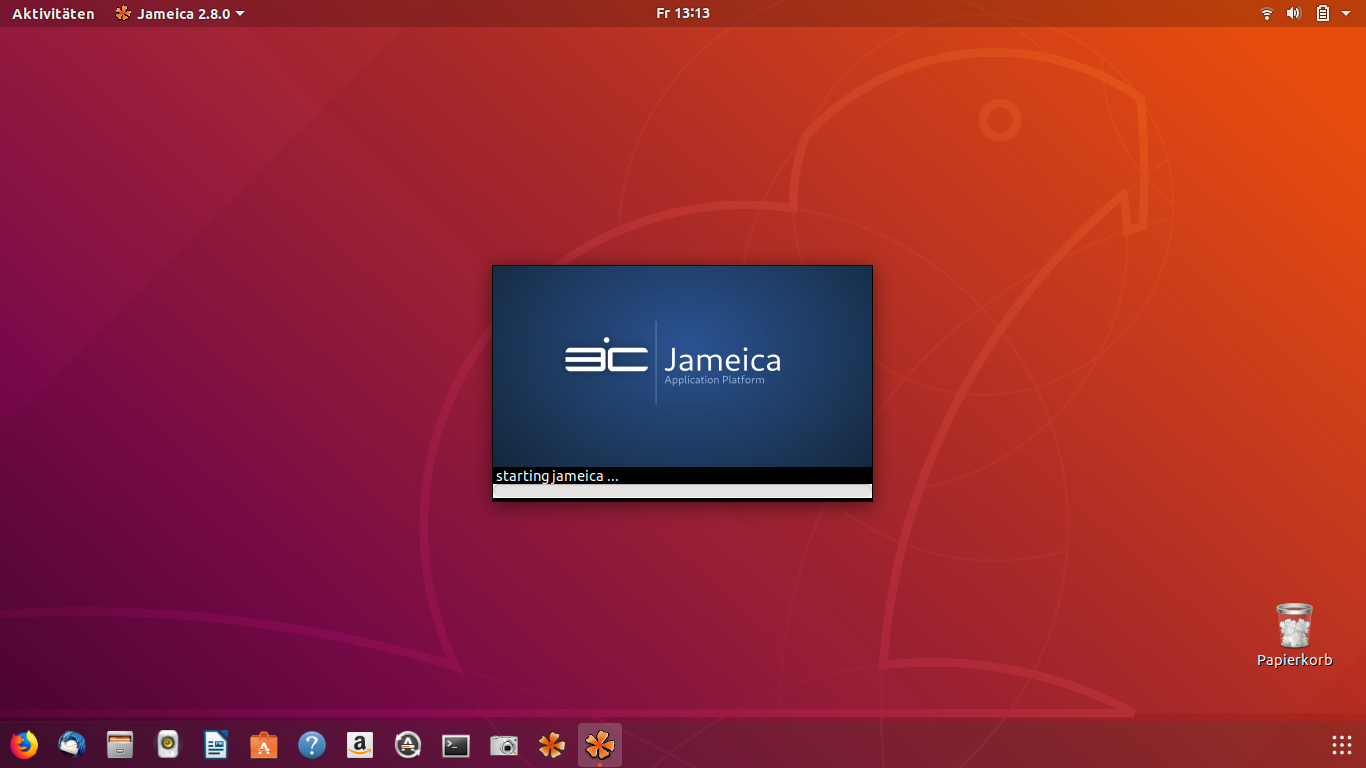Open the Papierkorb trash desktop icon
Image resolution: width=1366 pixels, height=768 pixels.
tap(1294, 634)
